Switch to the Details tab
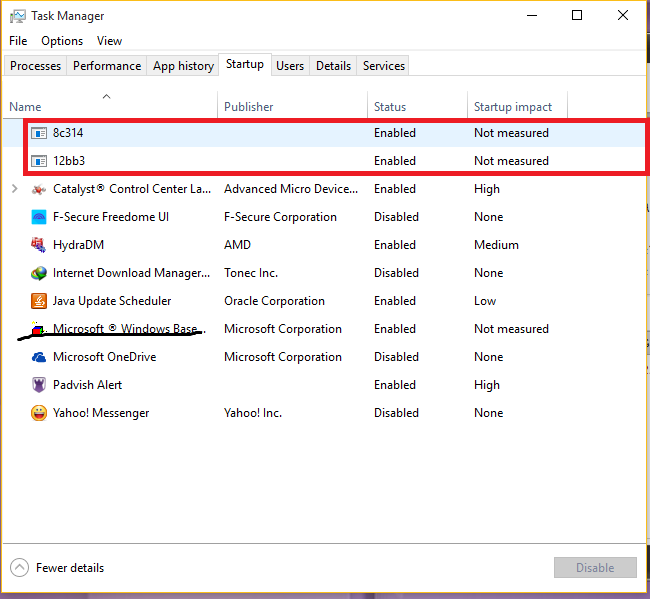The height and width of the screenshot is (599, 650). (x=333, y=66)
